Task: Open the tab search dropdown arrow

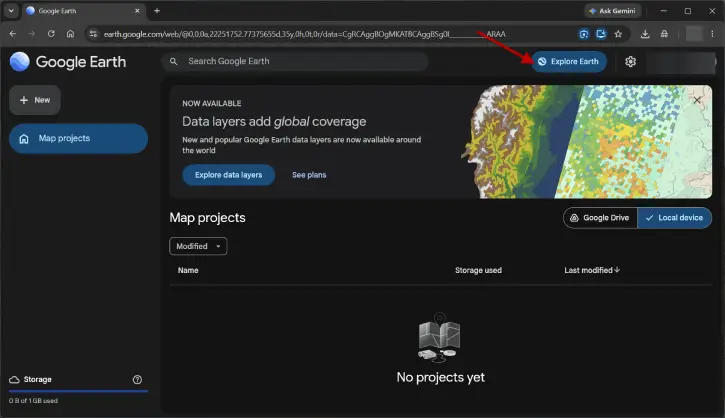Action: click(x=11, y=11)
